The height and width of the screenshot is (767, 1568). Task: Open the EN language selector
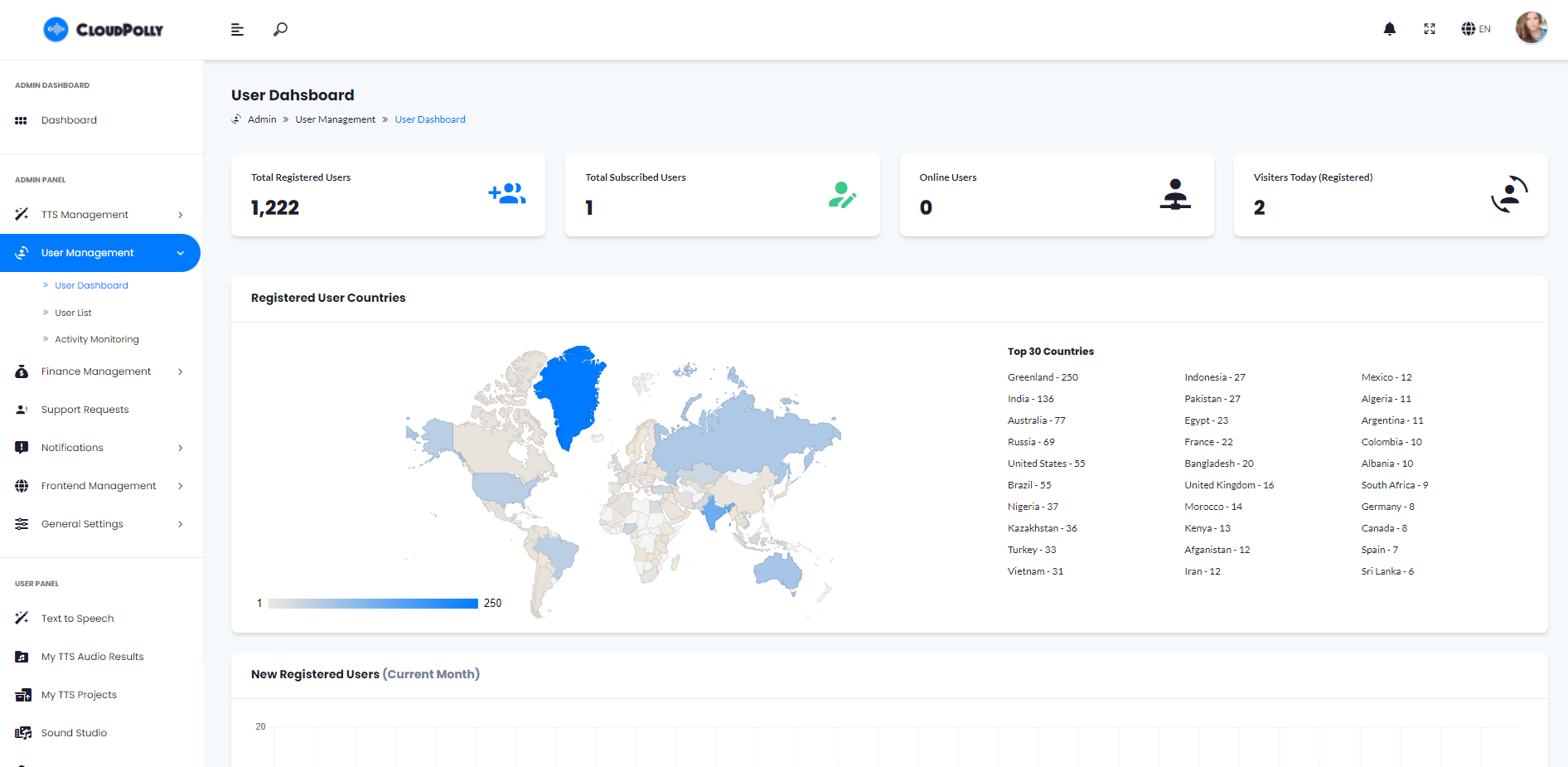pyautogui.click(x=1476, y=29)
